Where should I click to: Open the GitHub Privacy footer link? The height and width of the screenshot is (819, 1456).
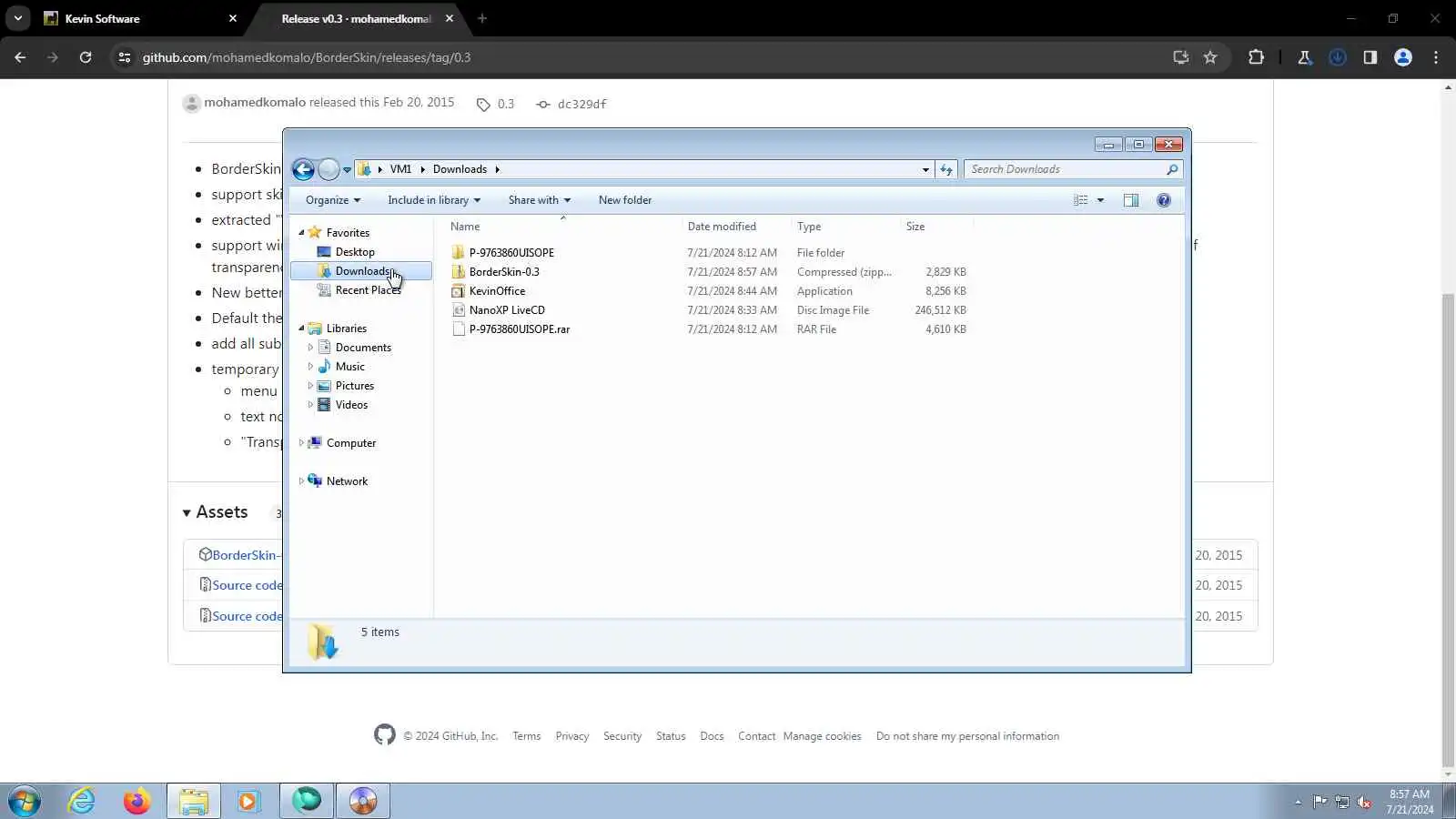[x=572, y=736]
